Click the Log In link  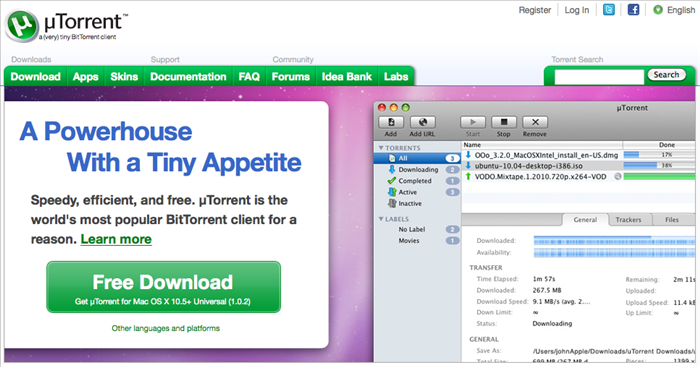577,10
